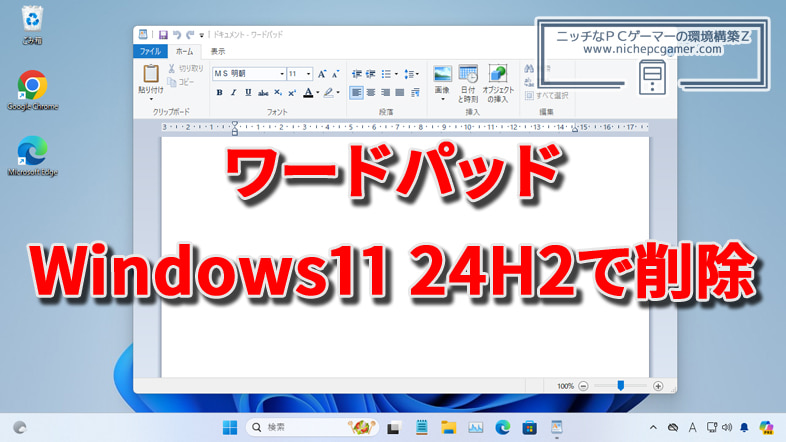Click the Save icon in quick access toolbar
The height and width of the screenshot is (442, 786).
click(x=163, y=35)
